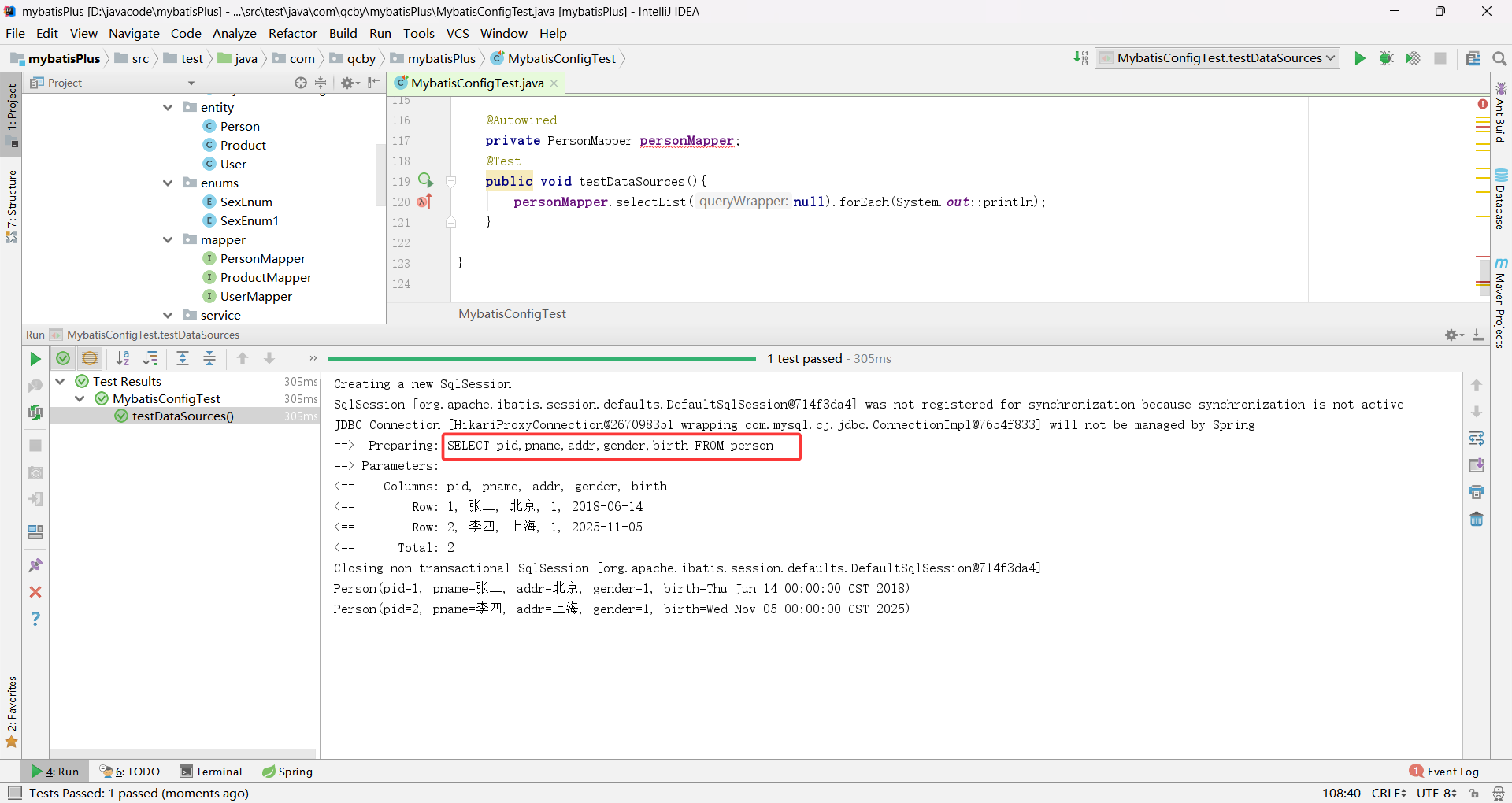Change UTF-8 file encoding in status bar
The height and width of the screenshot is (803, 1512).
pyautogui.click(x=1436, y=793)
